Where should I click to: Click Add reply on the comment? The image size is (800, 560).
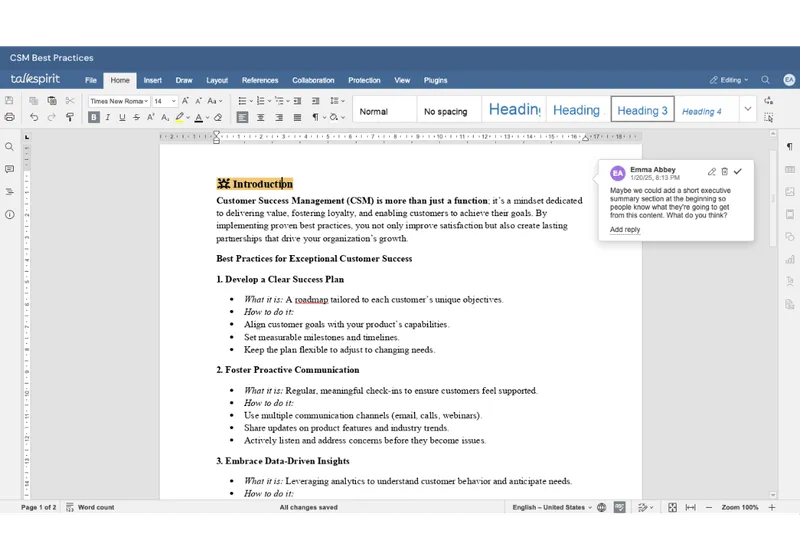coord(624,230)
